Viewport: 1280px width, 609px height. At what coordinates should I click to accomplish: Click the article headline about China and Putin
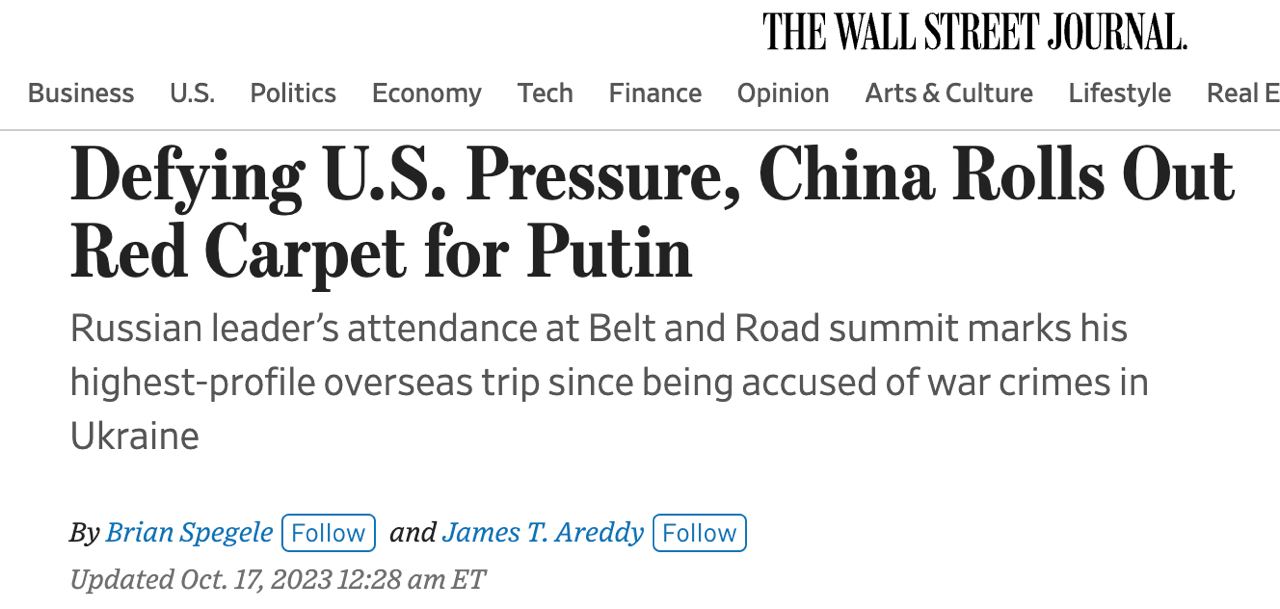pos(650,213)
